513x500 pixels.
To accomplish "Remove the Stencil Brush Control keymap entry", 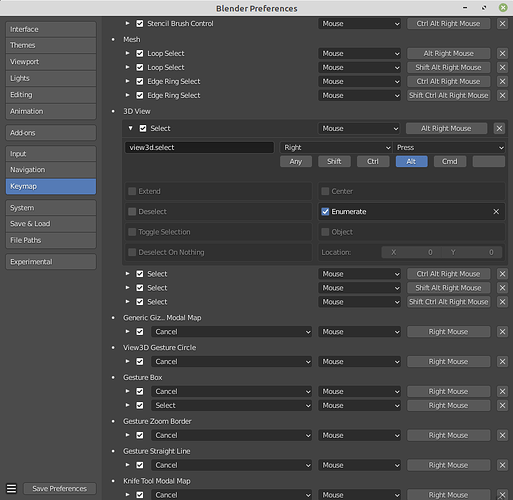I will tap(502, 24).
